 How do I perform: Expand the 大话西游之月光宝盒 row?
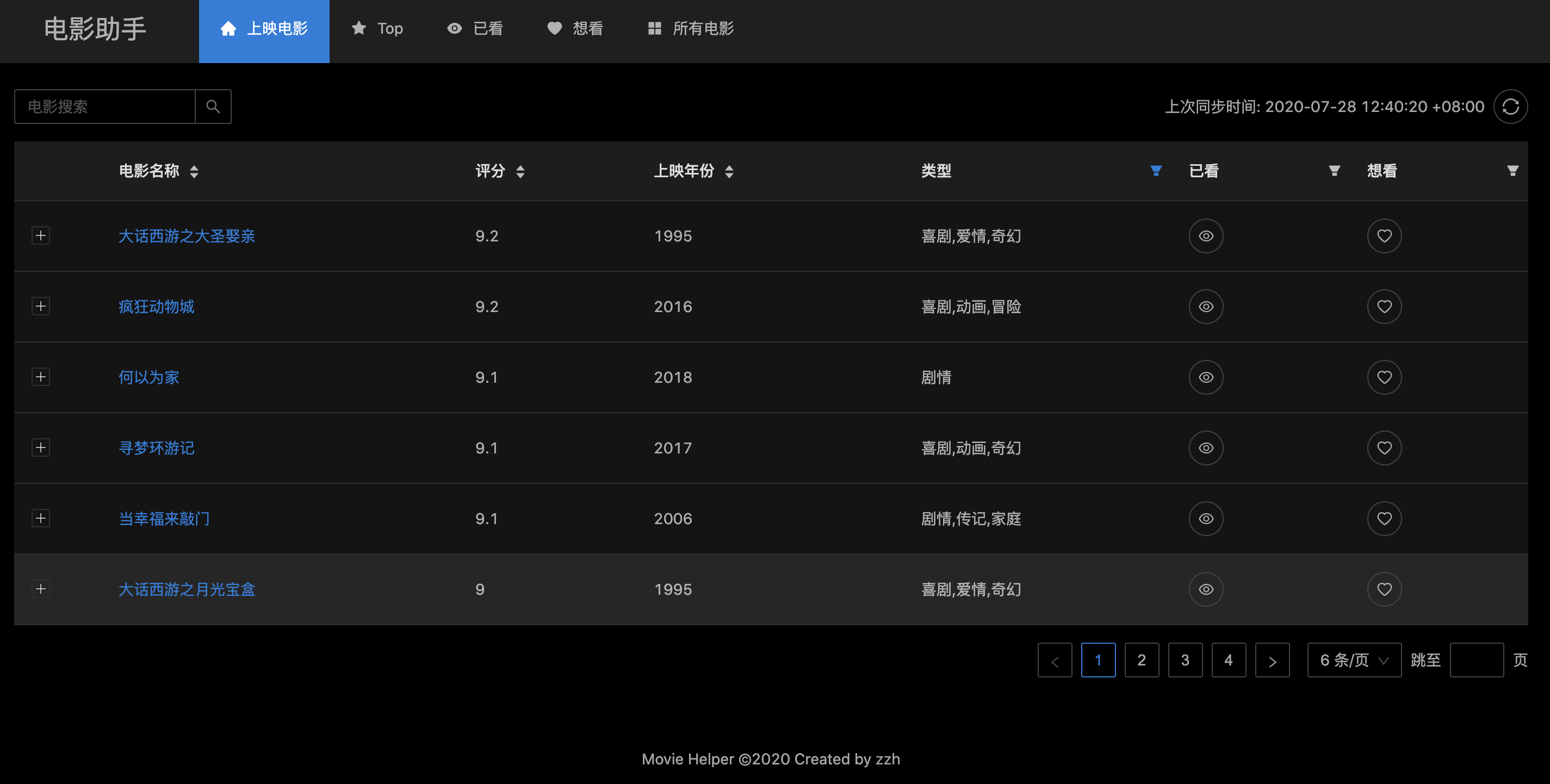tap(40, 588)
